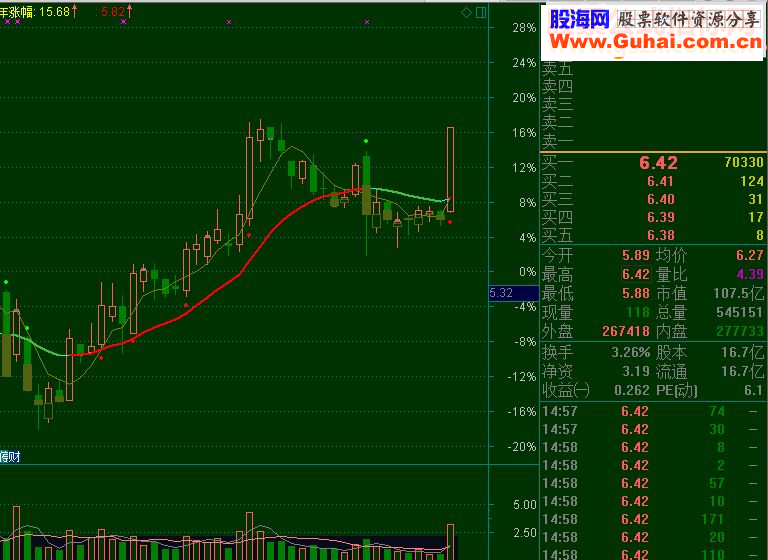
Task: Select the tall latest red candlestick
Action: (450, 170)
